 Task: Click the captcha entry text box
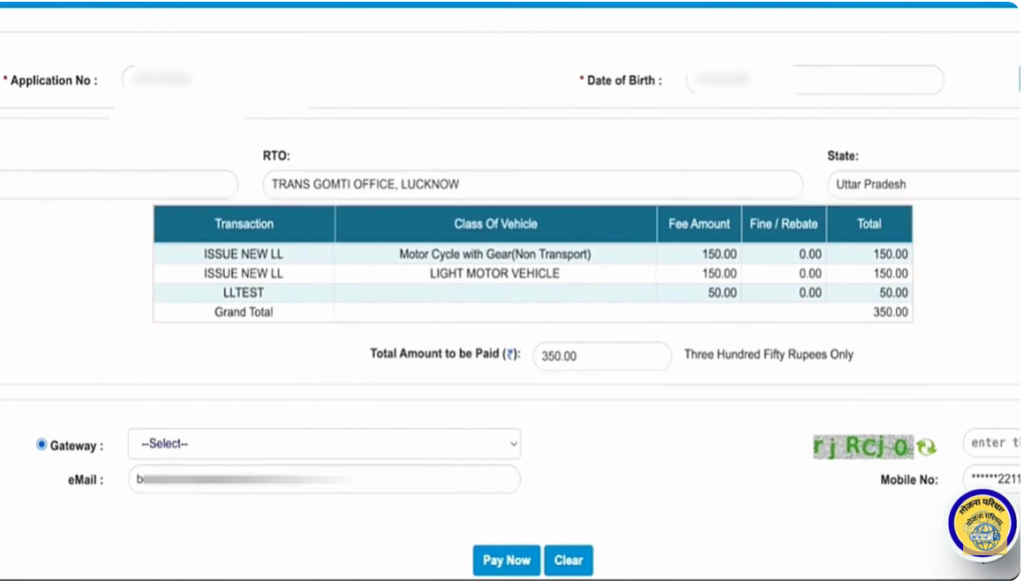992,443
